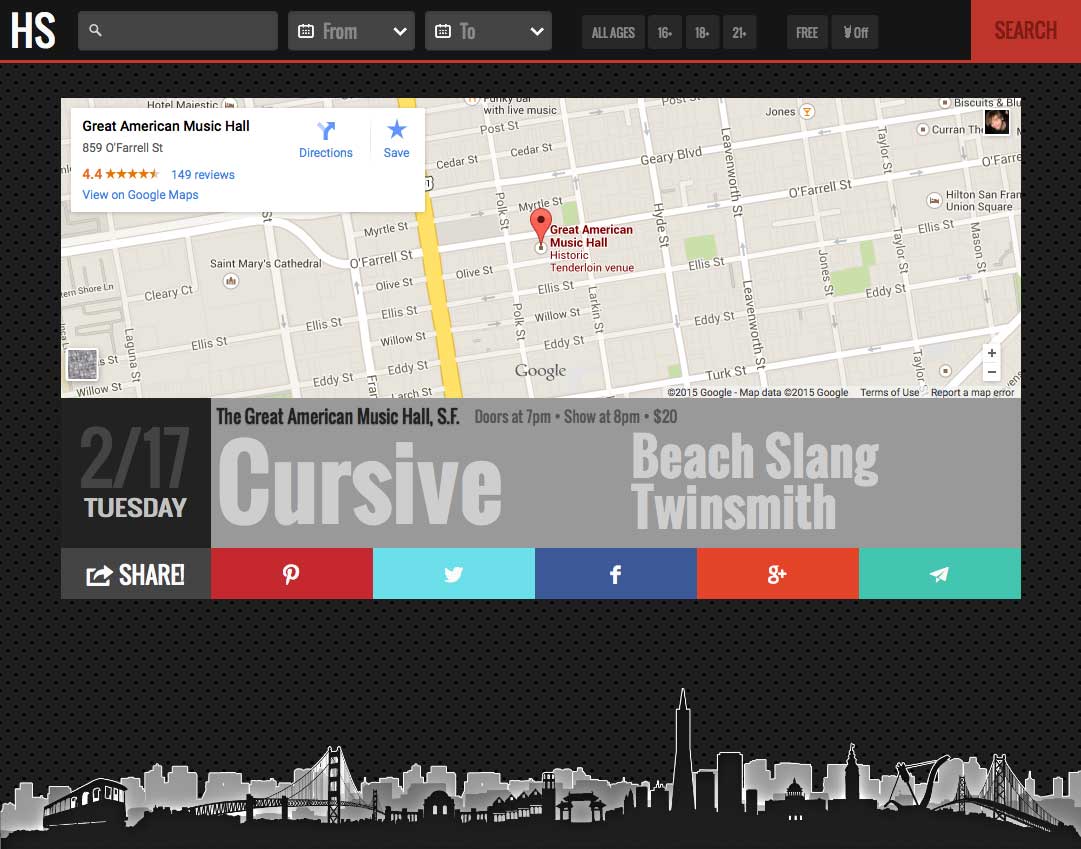This screenshot has width=1081, height=849.
Task: Click the red SEARCH button
Action: (x=1026, y=30)
